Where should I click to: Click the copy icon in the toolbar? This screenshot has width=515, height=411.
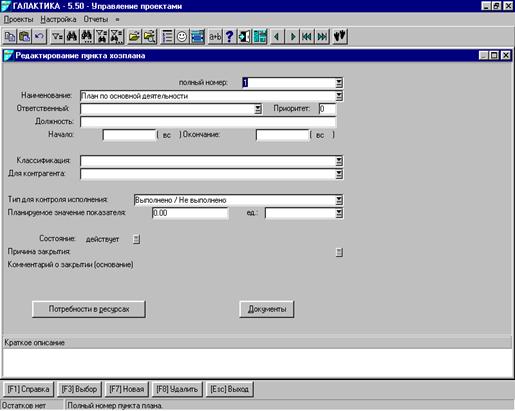(10, 36)
